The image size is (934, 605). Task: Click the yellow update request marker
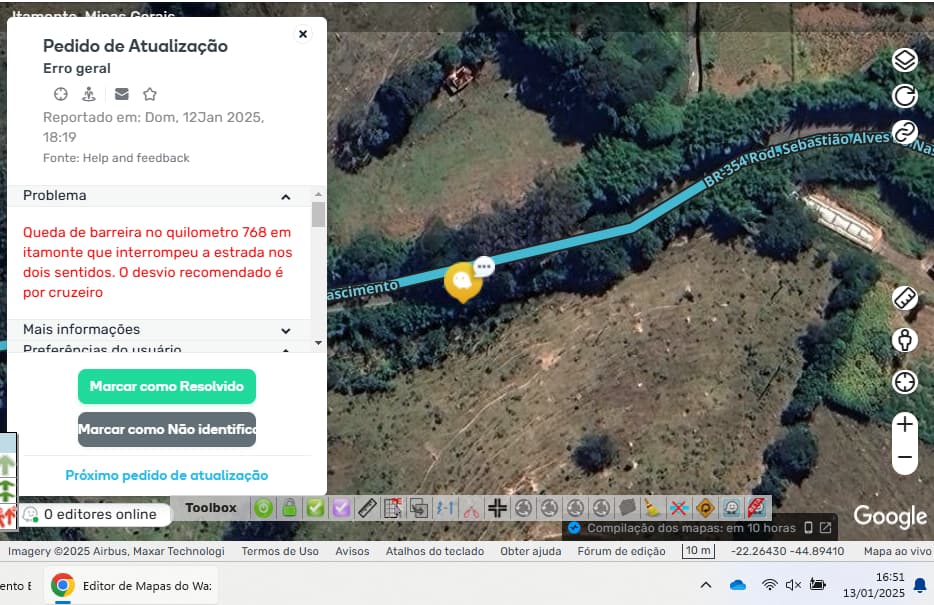pos(462,282)
